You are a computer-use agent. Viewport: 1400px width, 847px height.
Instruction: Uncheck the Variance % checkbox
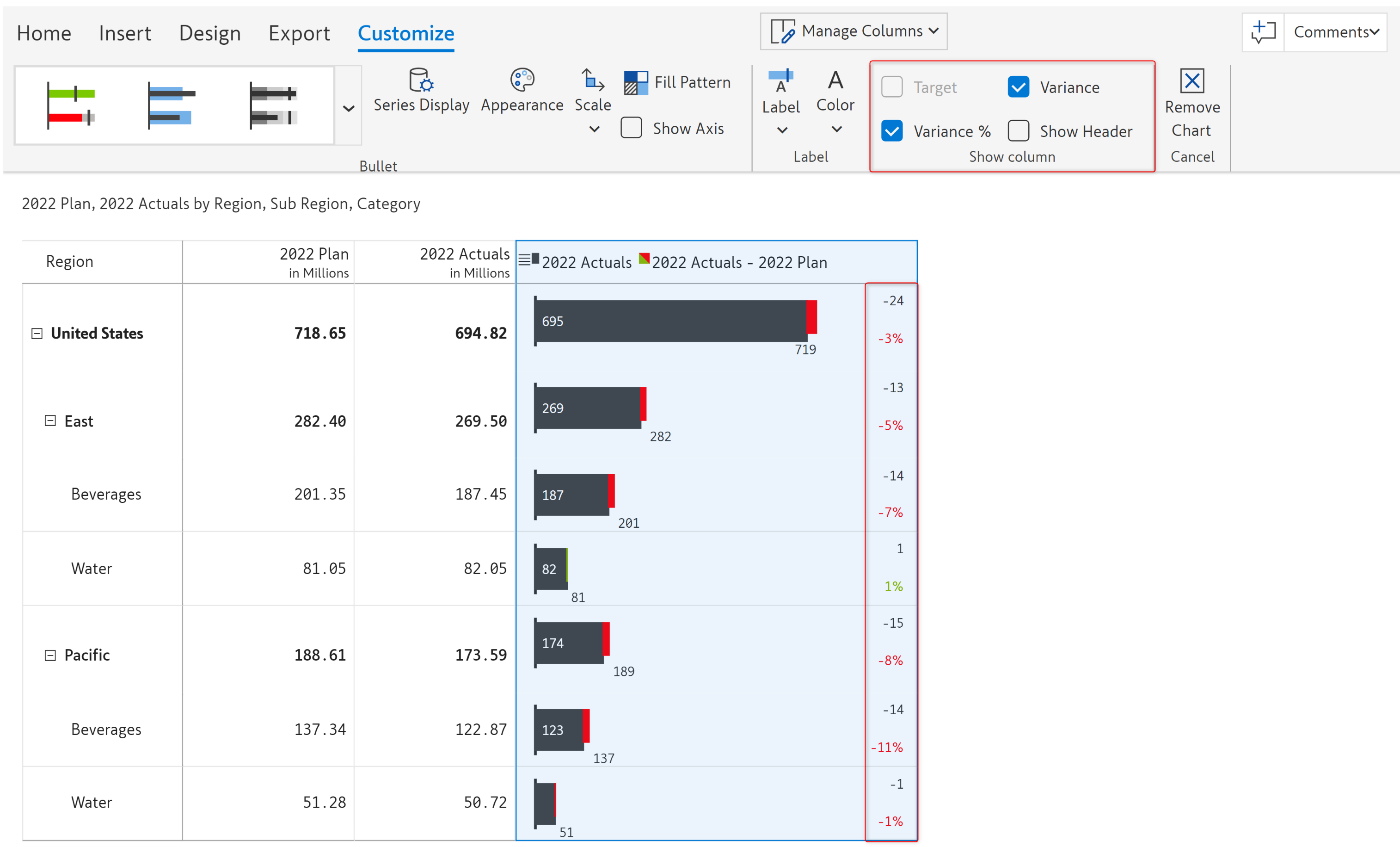pyautogui.click(x=891, y=131)
